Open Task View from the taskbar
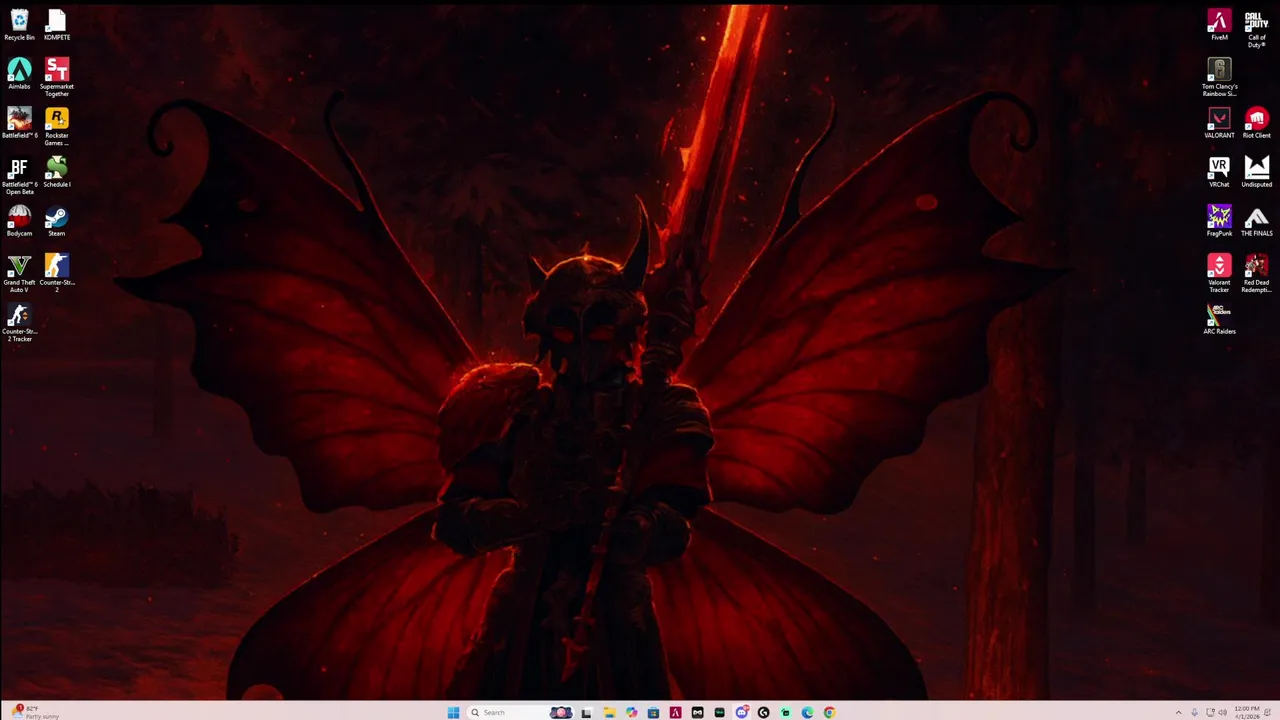The height and width of the screenshot is (720, 1280). 587,712
